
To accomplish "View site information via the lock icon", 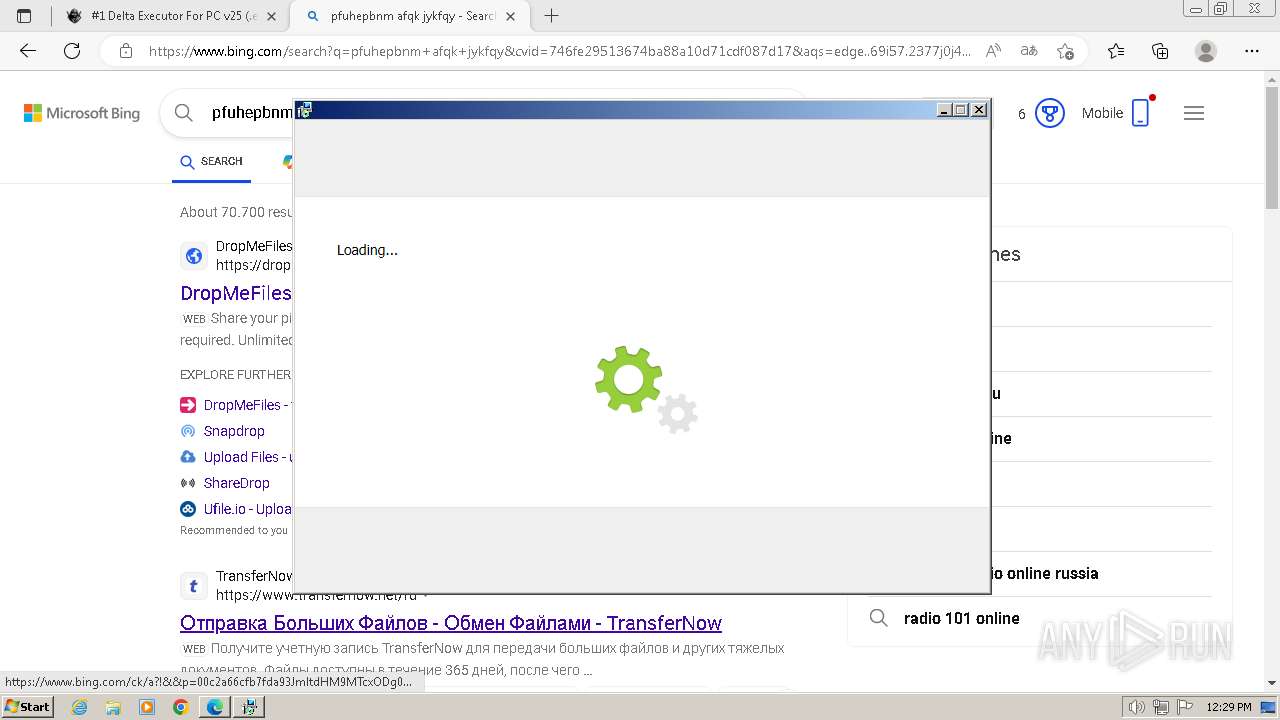I will pos(126,51).
